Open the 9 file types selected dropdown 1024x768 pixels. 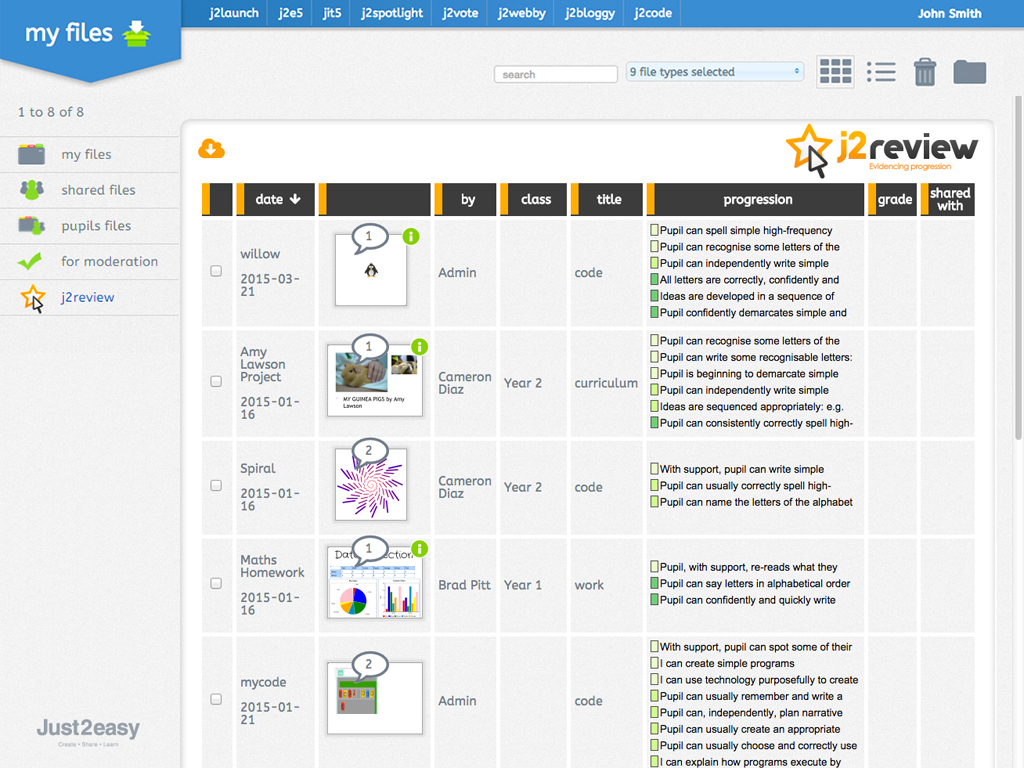(x=715, y=72)
